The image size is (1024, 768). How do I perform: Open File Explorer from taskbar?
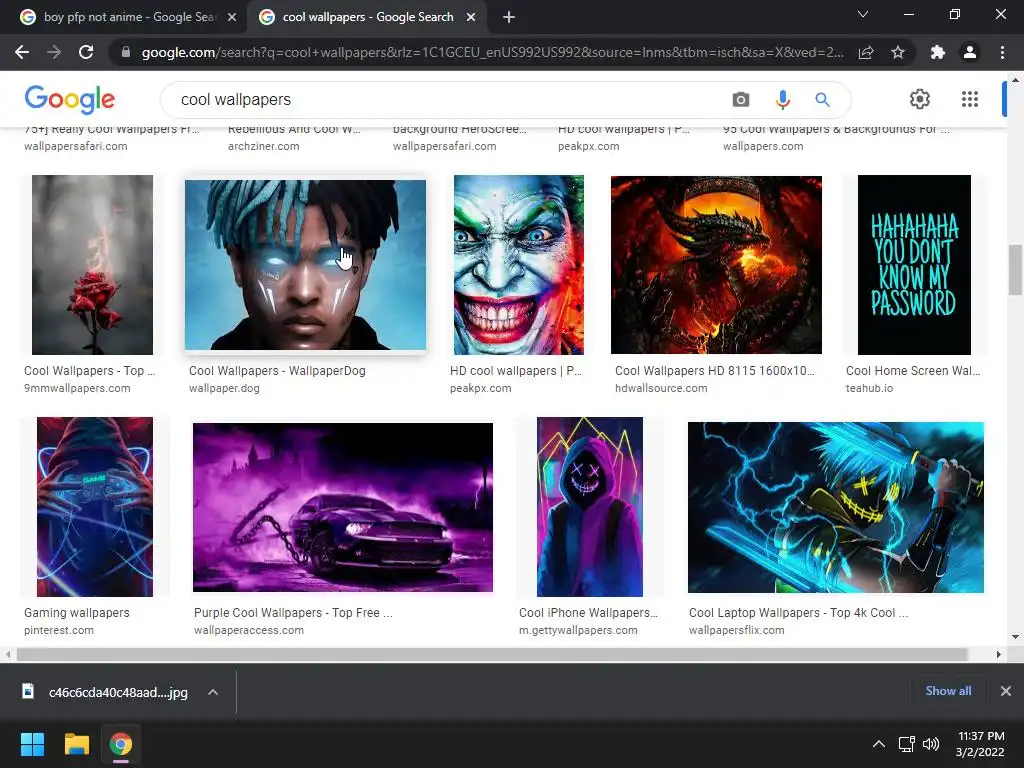[x=76, y=744]
